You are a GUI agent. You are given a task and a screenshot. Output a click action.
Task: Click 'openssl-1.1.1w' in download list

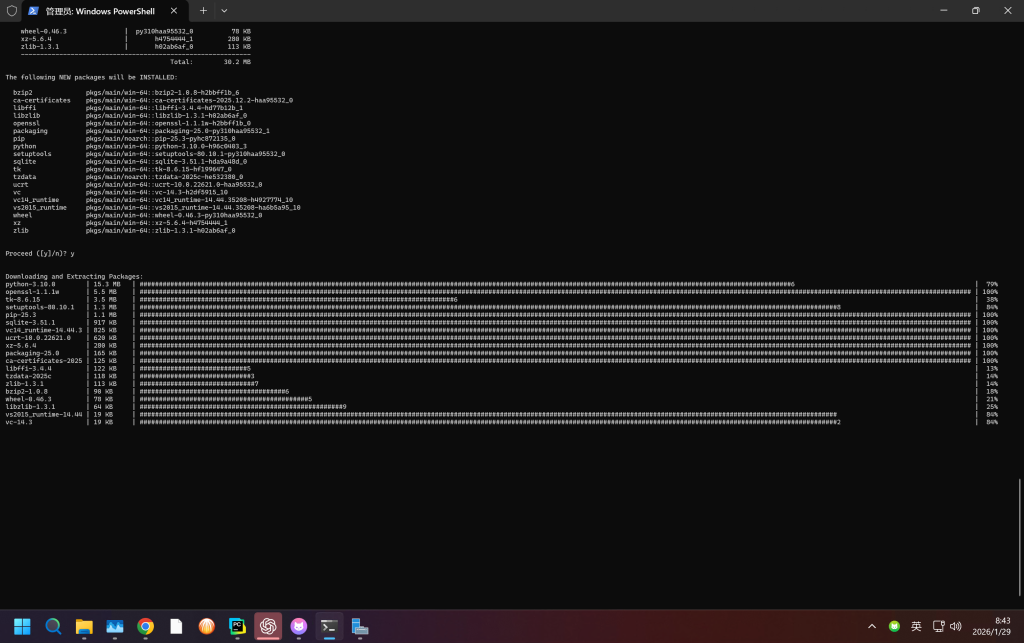(32, 292)
